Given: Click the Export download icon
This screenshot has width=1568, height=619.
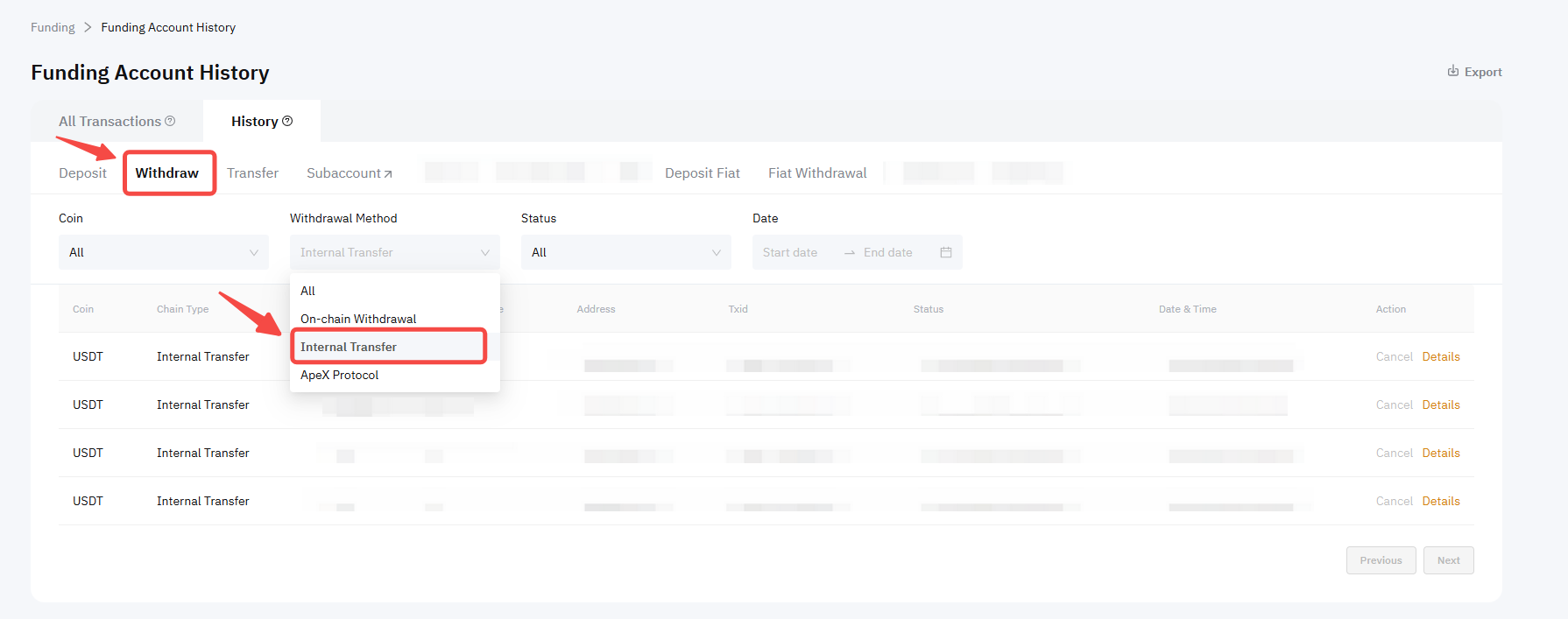Looking at the screenshot, I should pos(1452,71).
